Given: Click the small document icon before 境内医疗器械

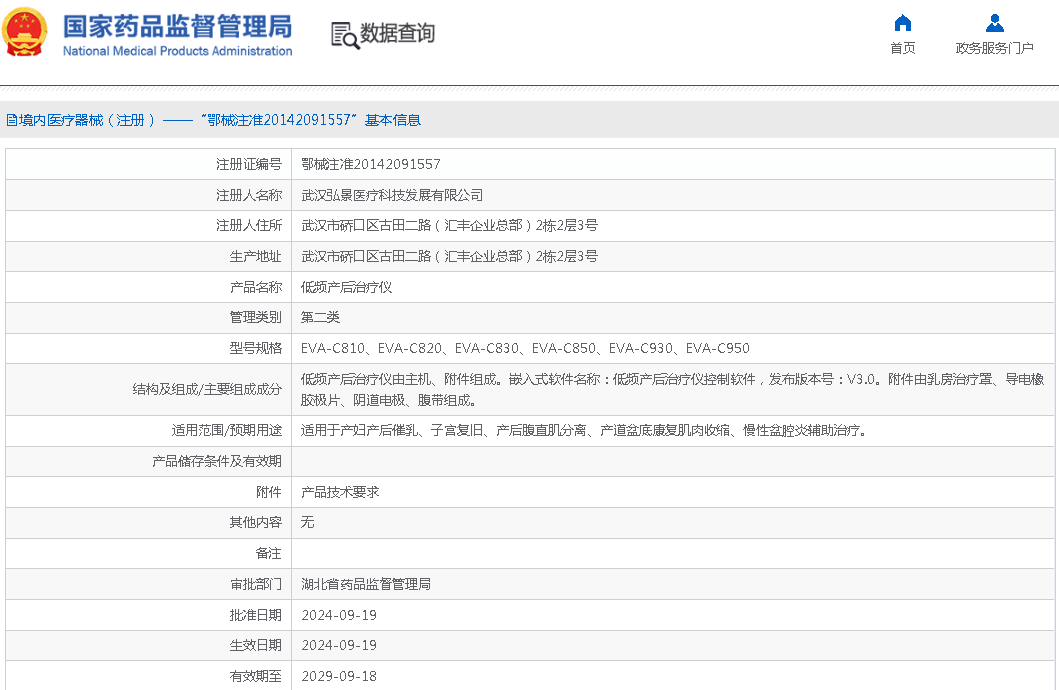Looking at the screenshot, I should point(11,120).
